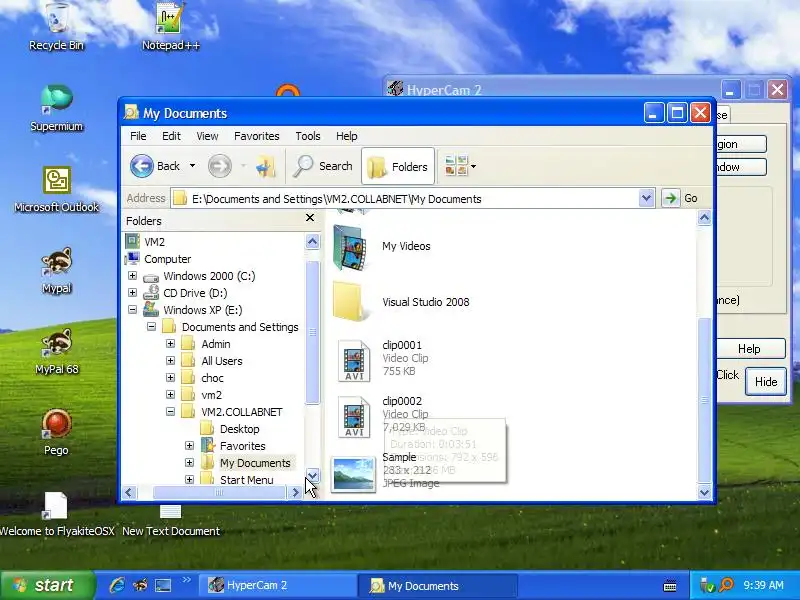The width and height of the screenshot is (800, 600).
Task: Open the File menu
Action: [x=138, y=136]
